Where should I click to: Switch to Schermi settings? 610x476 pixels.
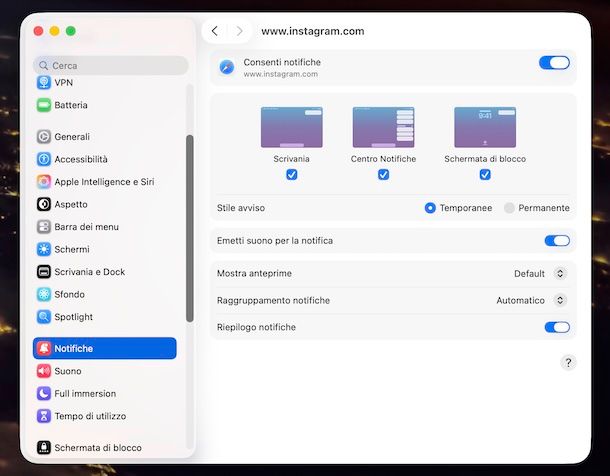point(105,249)
